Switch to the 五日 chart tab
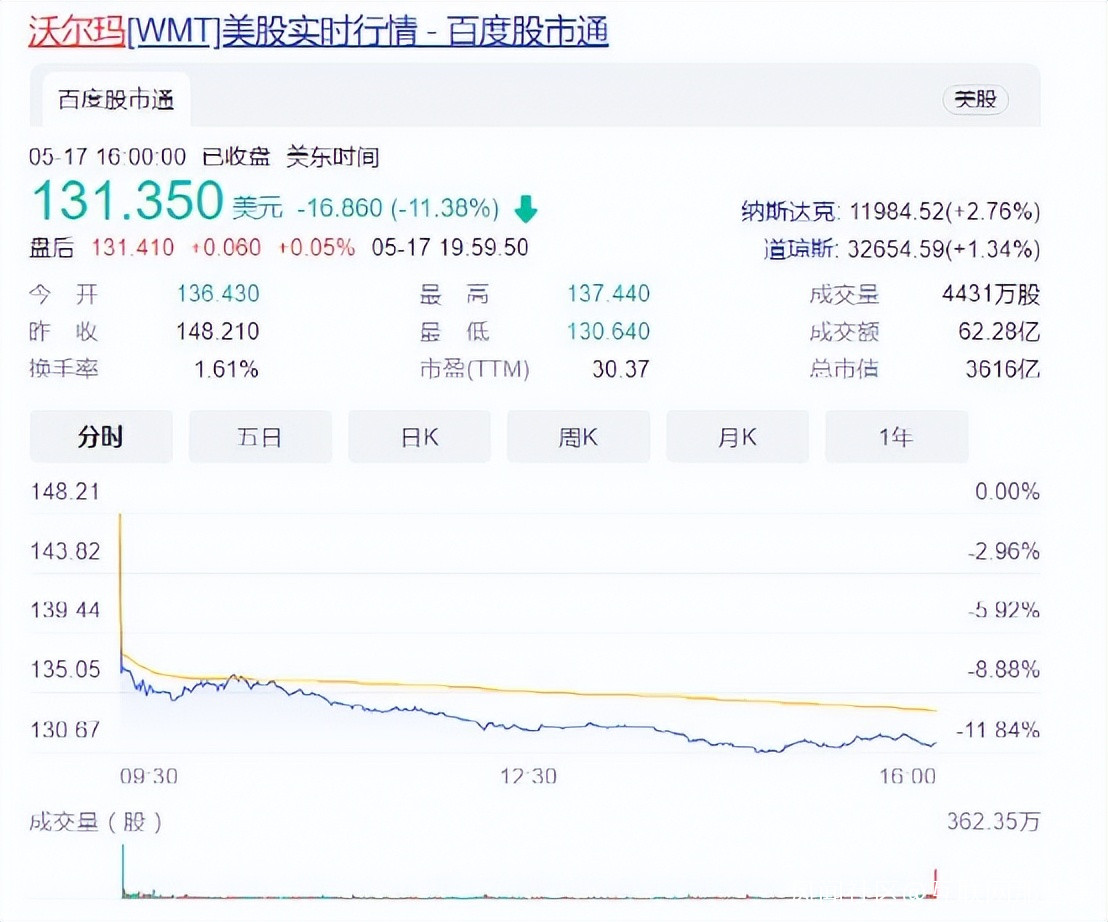This screenshot has height=922, width=1108. pos(260,437)
